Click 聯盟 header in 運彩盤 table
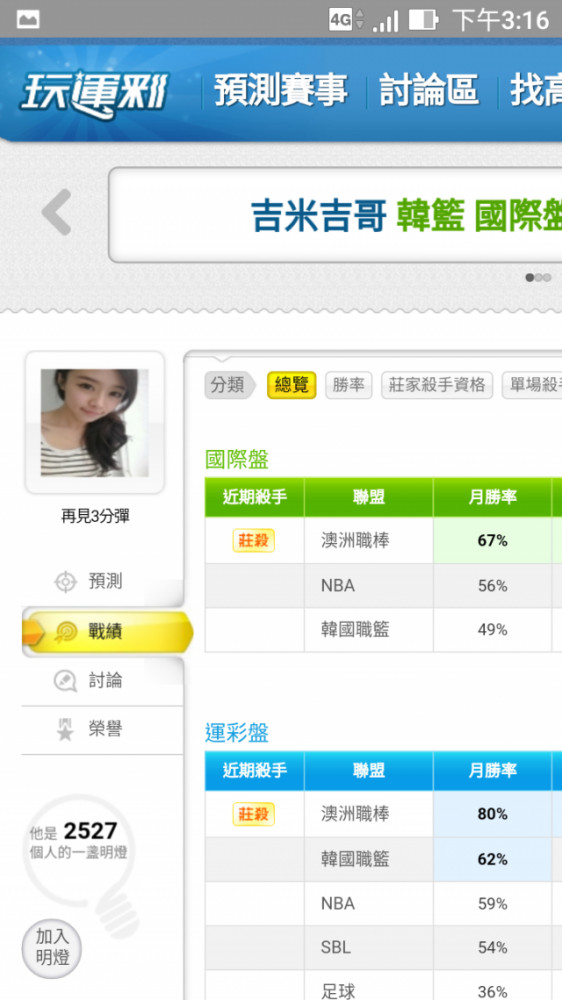 pos(369,771)
